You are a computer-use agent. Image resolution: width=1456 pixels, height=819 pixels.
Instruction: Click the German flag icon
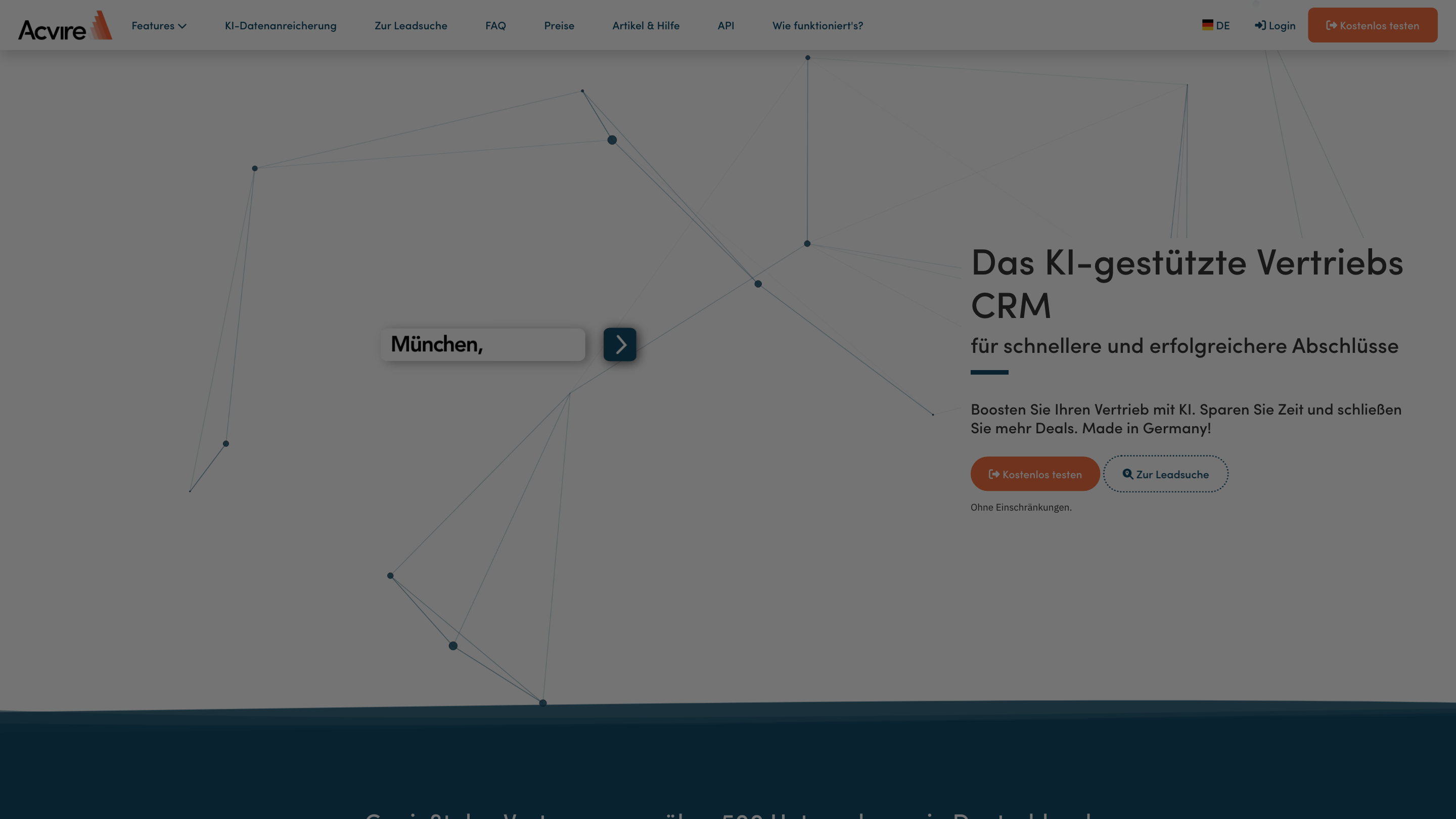[1207, 25]
